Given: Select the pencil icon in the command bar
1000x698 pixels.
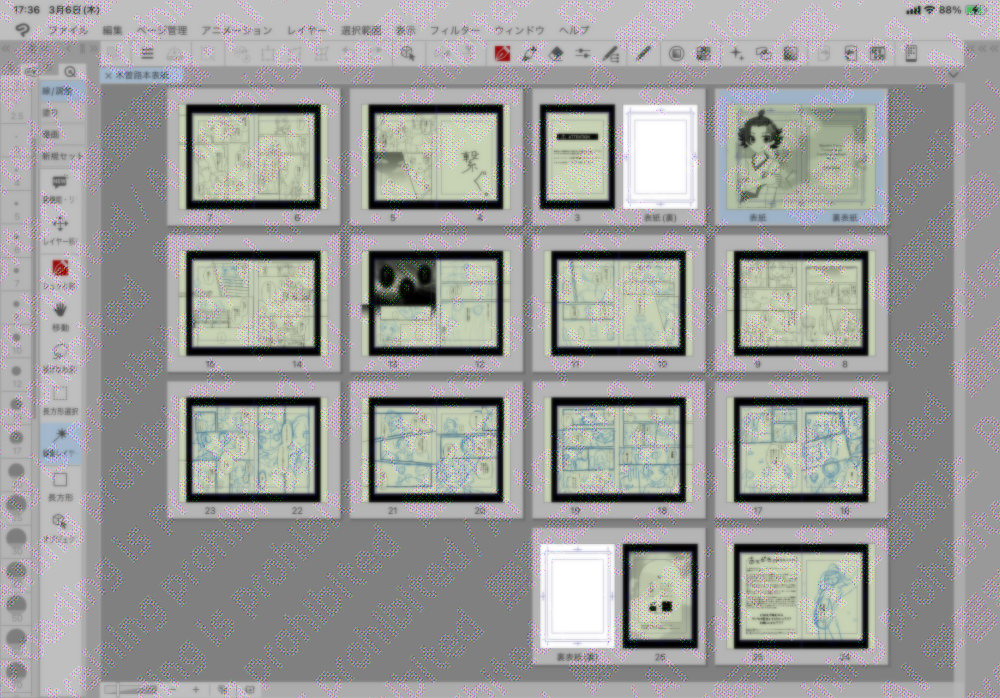Looking at the screenshot, I should [x=642, y=53].
